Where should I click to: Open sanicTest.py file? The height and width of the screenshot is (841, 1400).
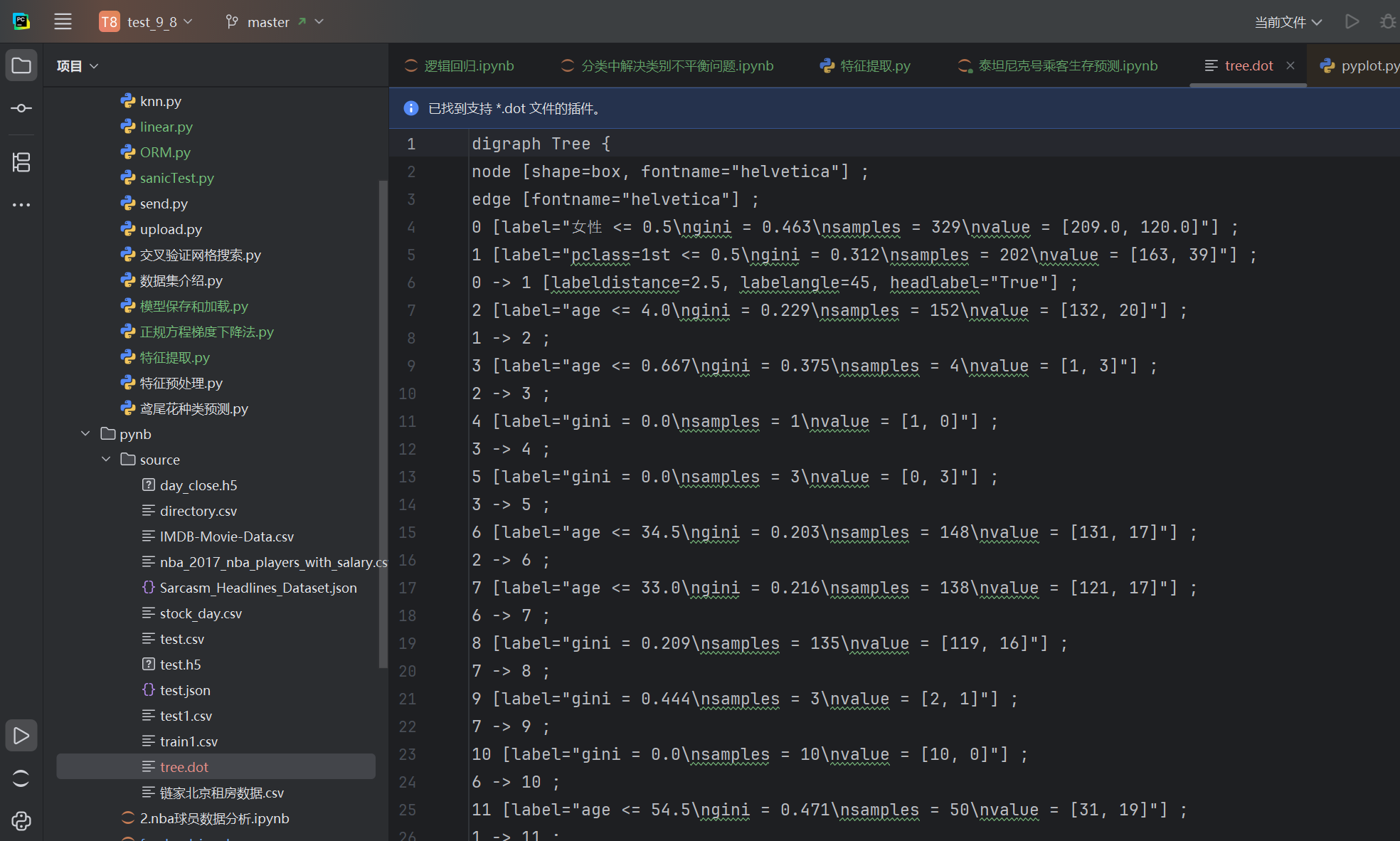click(176, 178)
